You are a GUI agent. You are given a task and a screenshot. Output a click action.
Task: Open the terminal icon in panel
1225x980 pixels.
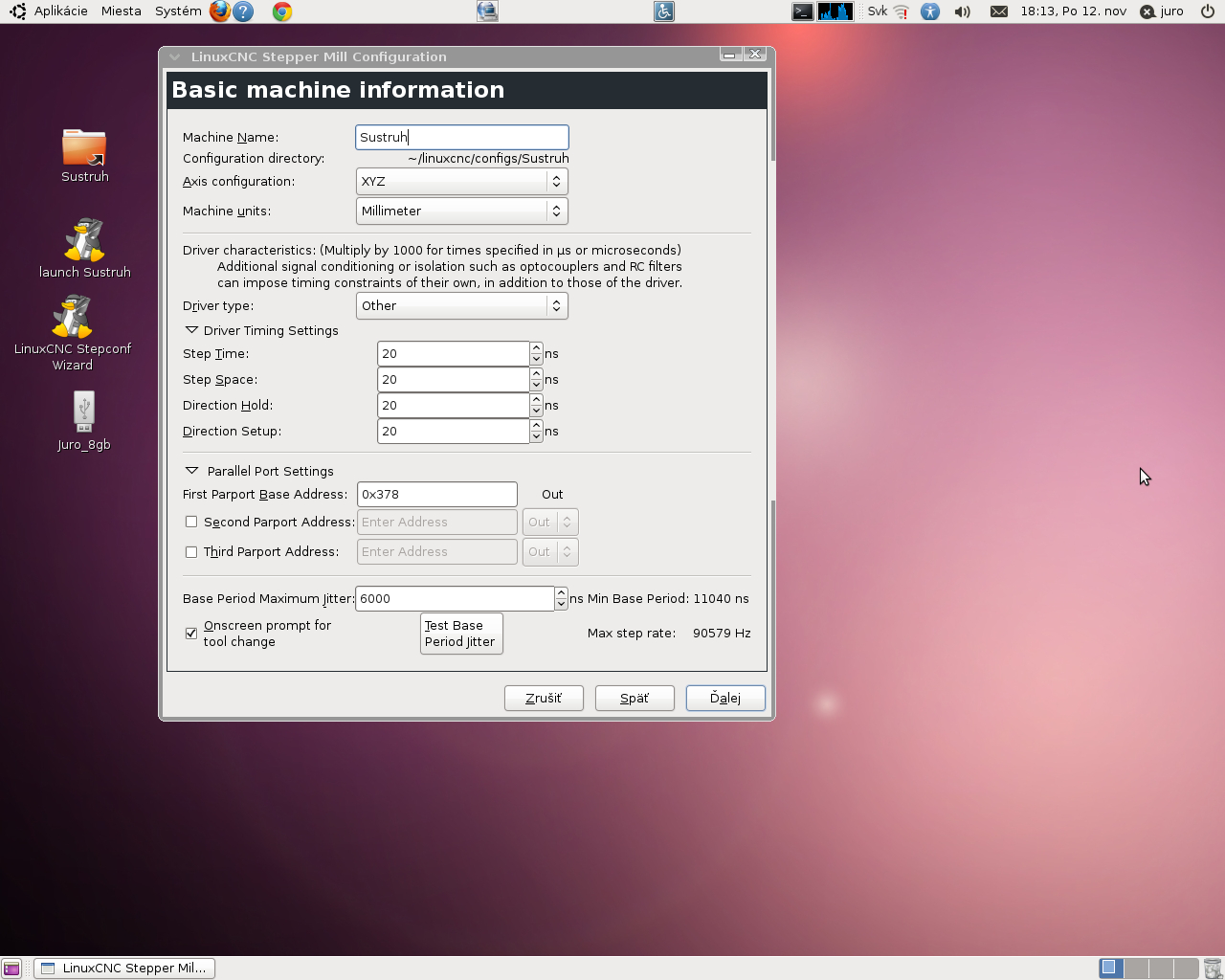pyautogui.click(x=802, y=11)
